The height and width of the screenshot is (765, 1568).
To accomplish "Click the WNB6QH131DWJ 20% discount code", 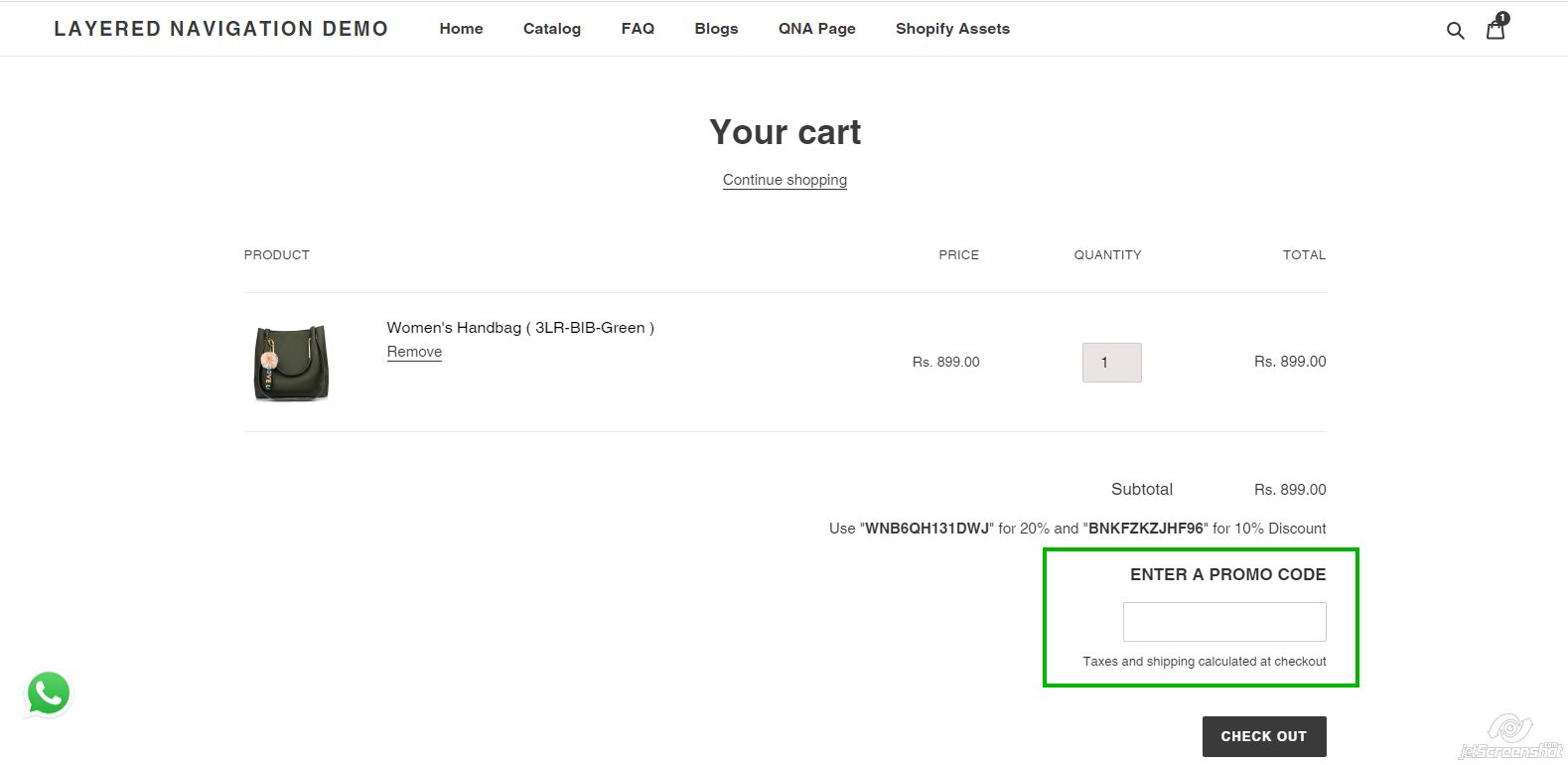I will 927,529.
